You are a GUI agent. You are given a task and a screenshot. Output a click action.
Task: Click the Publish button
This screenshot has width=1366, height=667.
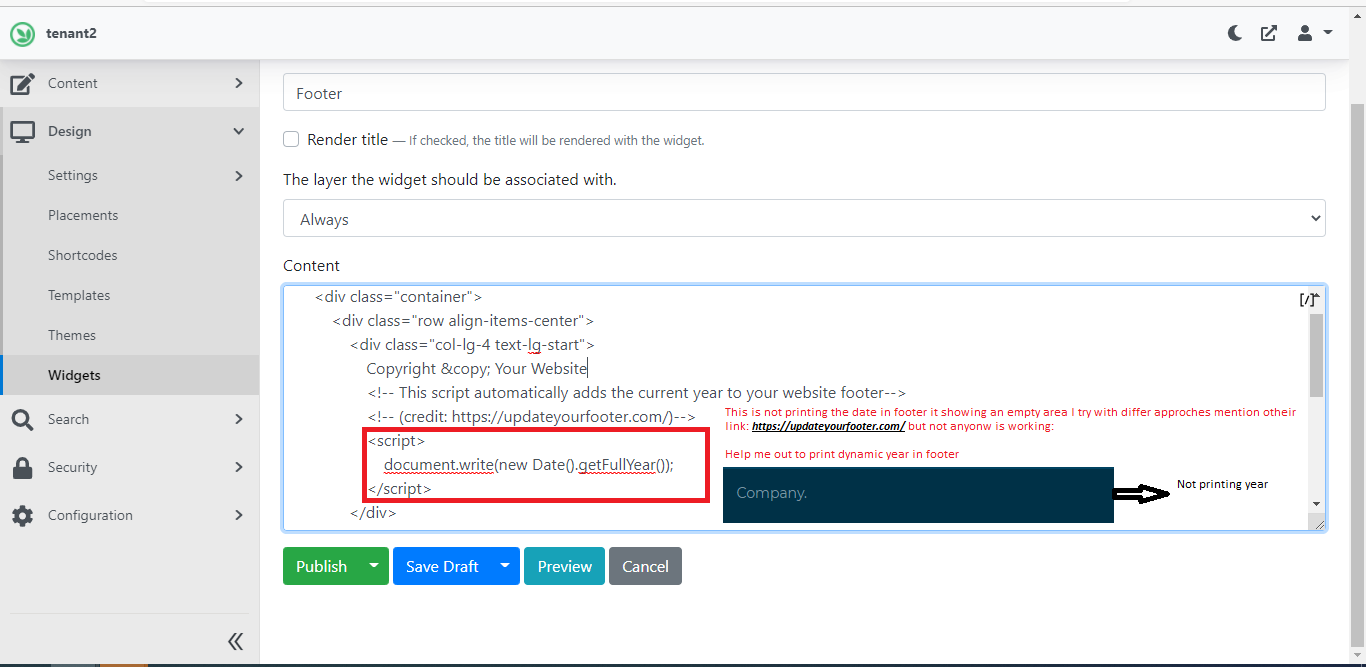[x=322, y=566]
